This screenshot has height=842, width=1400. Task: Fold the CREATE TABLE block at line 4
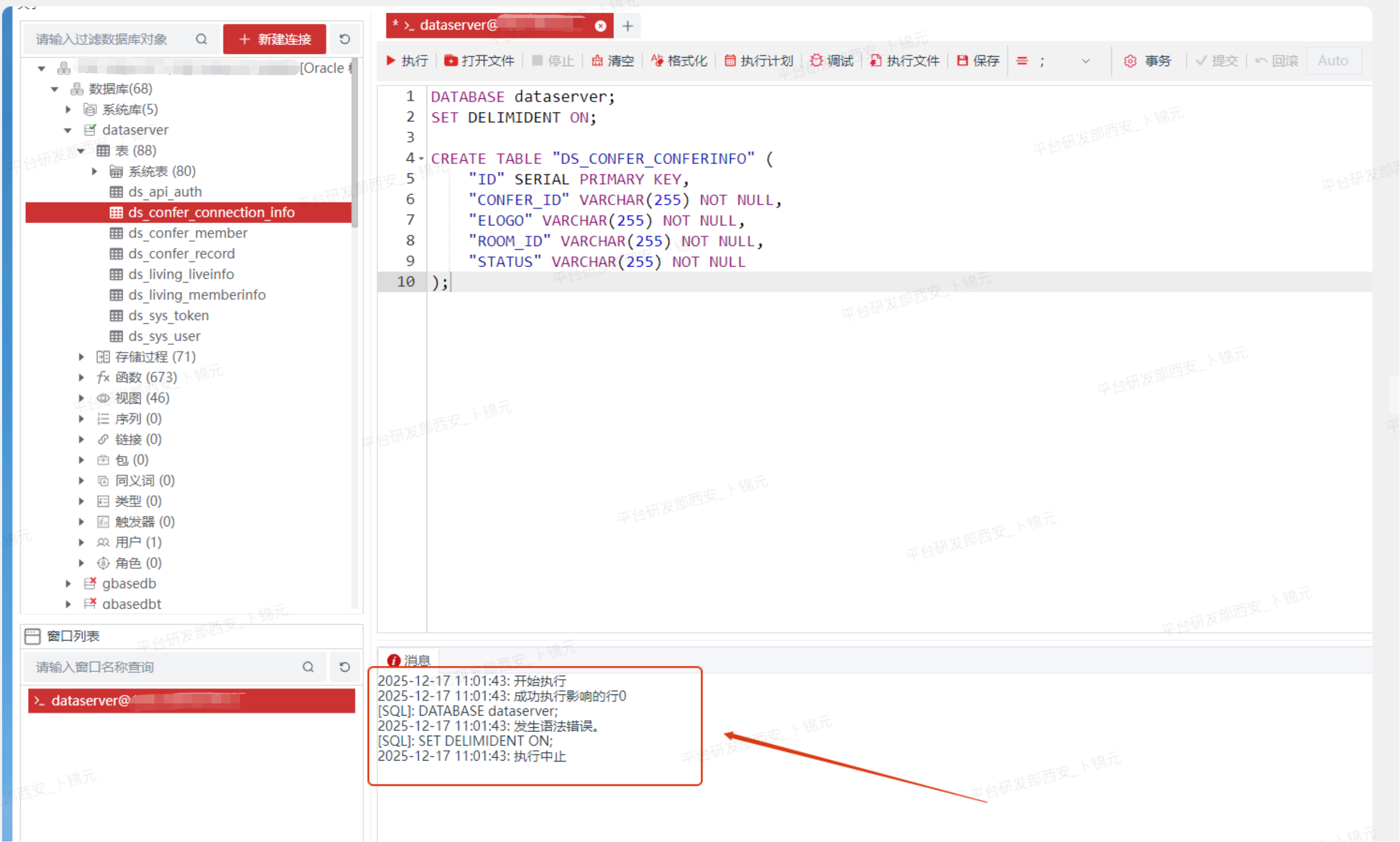pyautogui.click(x=421, y=159)
